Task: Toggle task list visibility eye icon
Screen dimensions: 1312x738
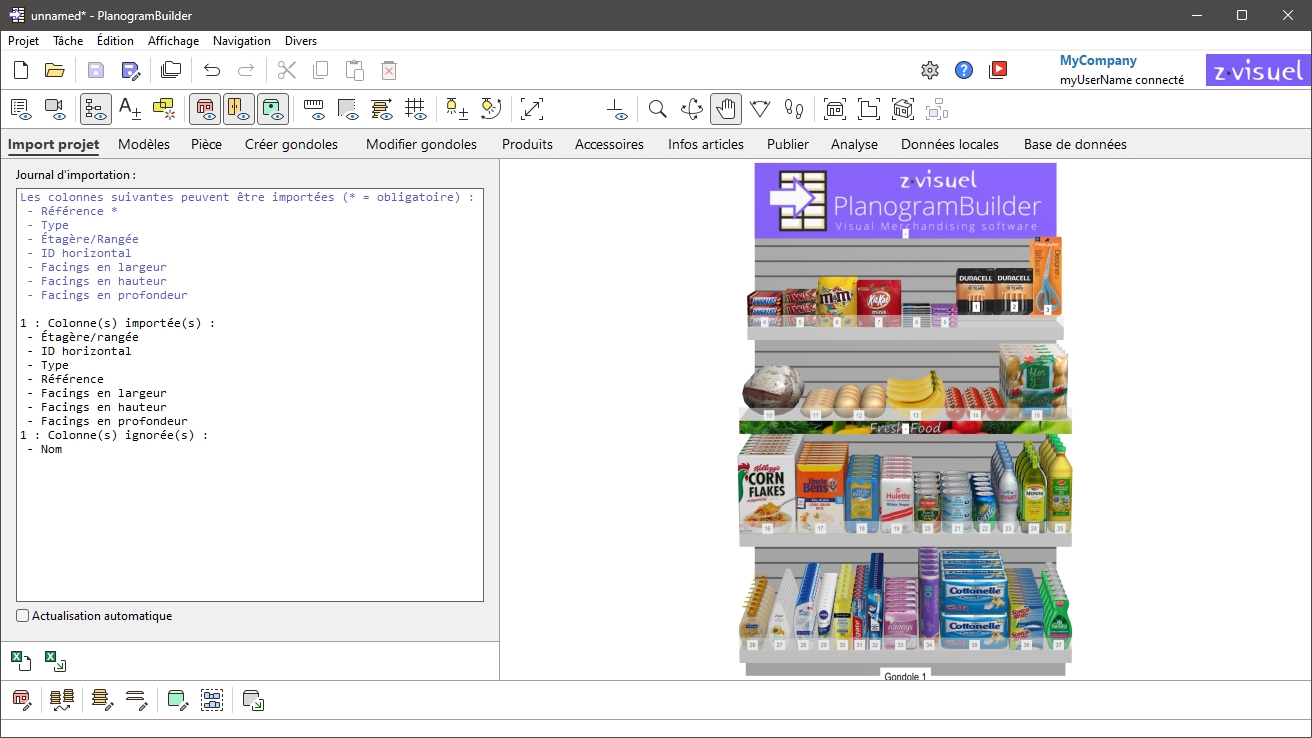Action: tap(21, 109)
